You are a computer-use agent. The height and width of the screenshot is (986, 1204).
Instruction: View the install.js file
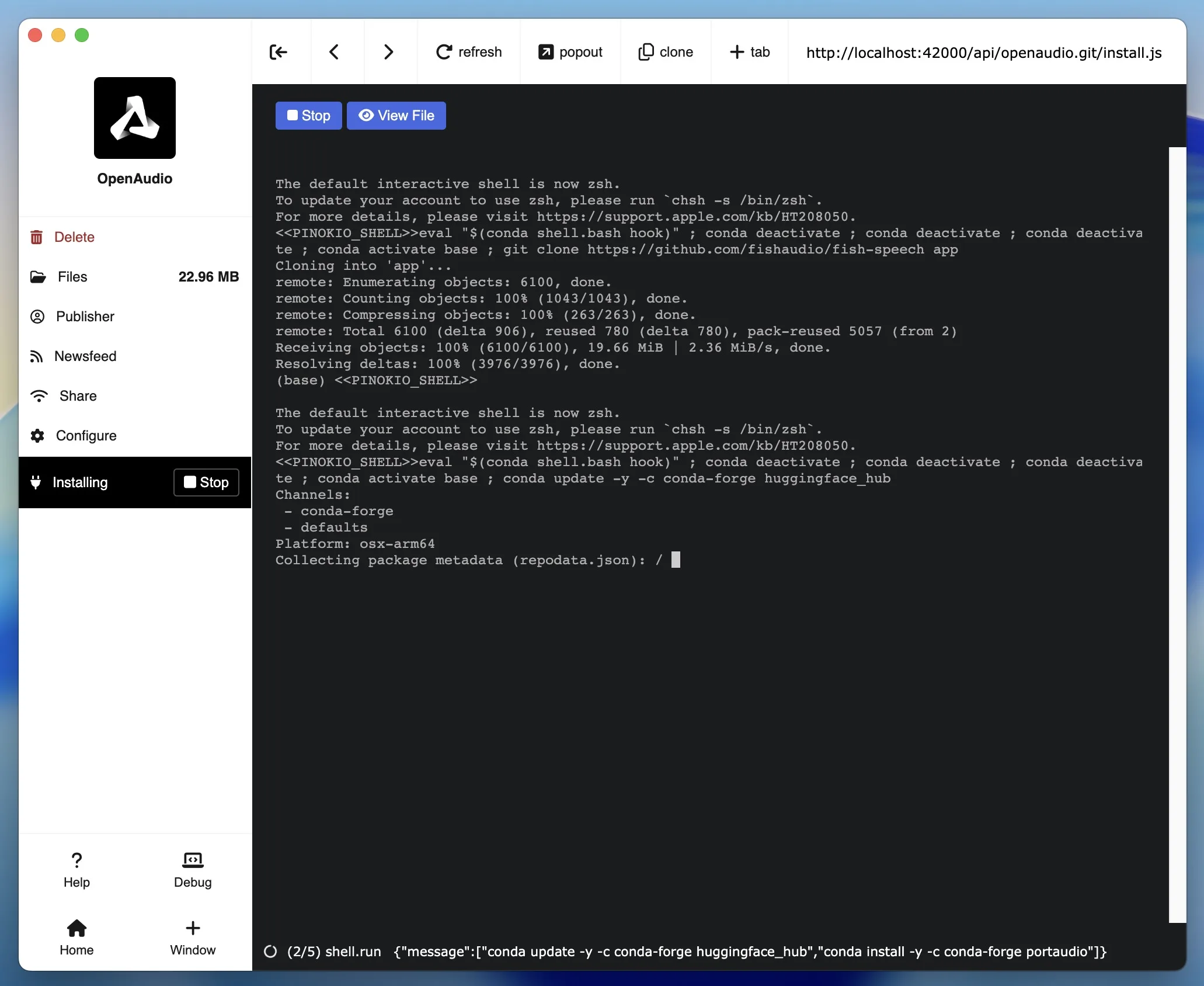tap(396, 116)
